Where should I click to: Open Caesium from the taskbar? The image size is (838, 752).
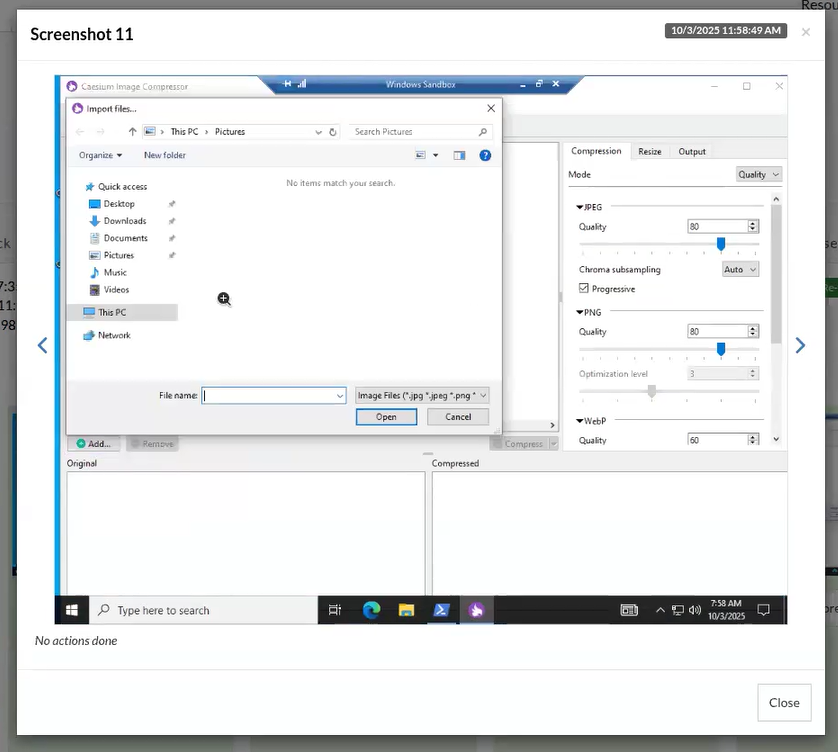(x=477, y=610)
